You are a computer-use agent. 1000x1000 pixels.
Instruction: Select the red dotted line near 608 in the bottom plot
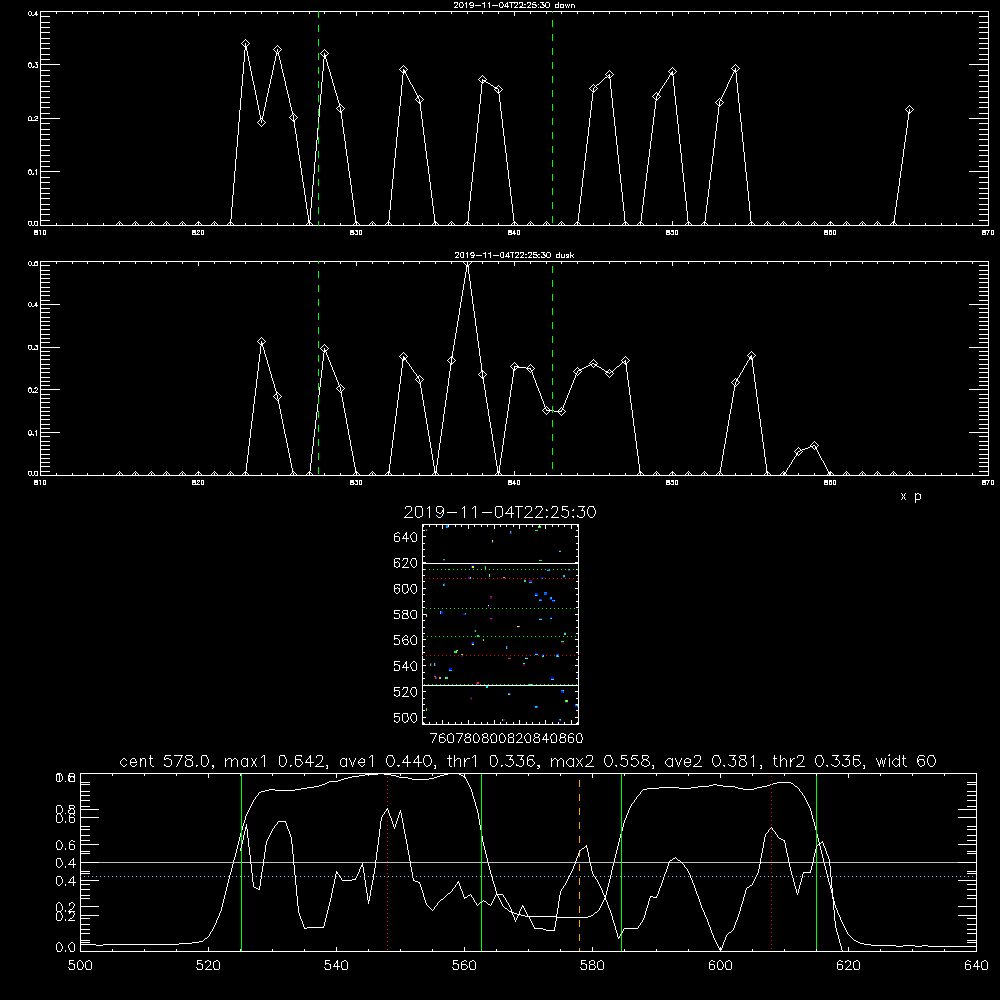pyautogui.click(x=772, y=860)
